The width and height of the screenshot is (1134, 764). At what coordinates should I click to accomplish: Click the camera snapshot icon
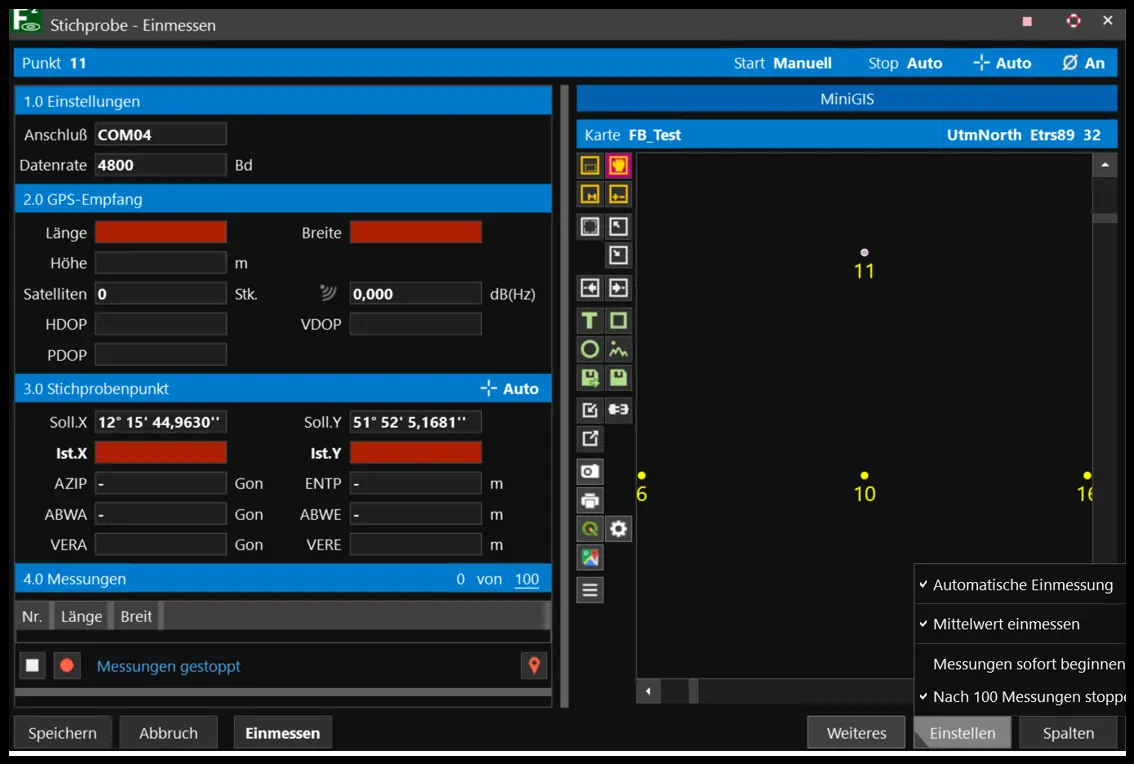[590, 471]
